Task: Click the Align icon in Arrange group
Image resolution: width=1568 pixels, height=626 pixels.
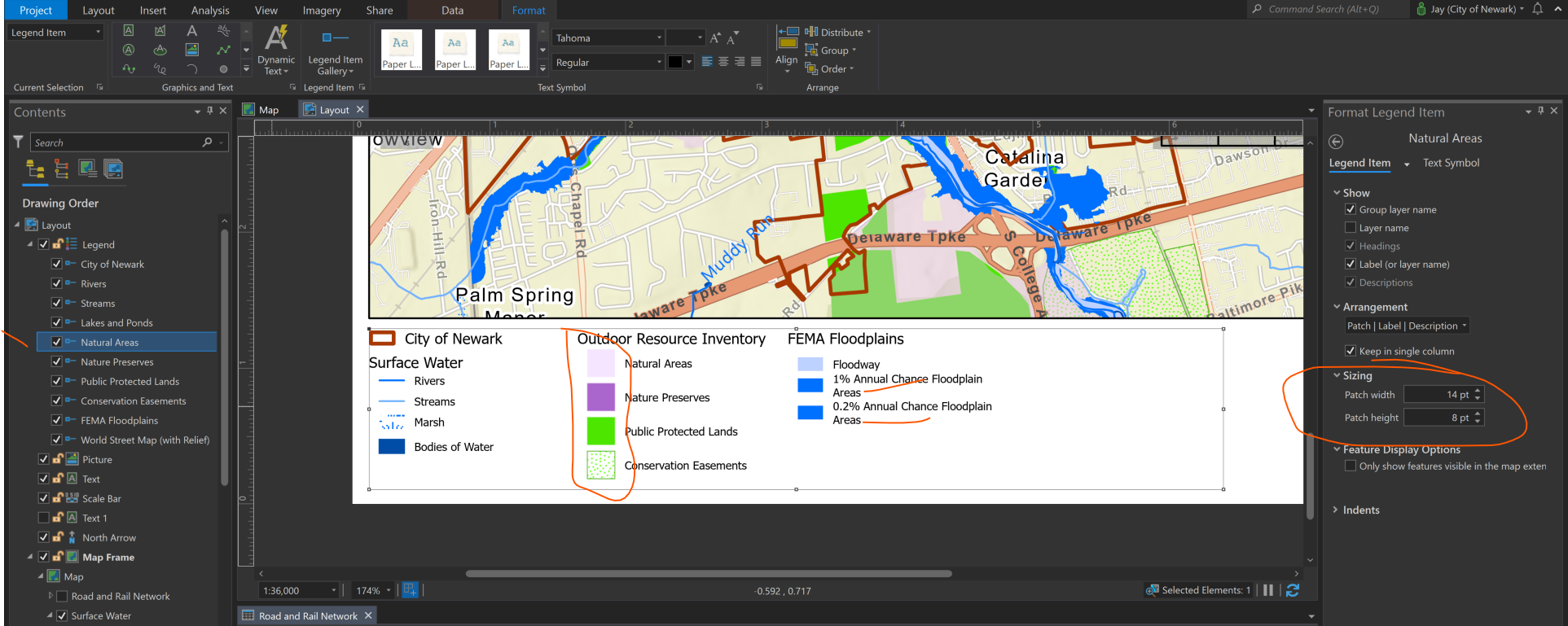Action: (x=787, y=50)
